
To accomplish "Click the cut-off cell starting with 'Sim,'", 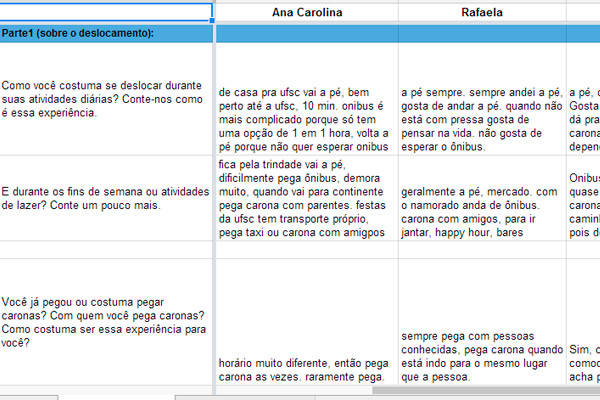I will coord(584,362).
